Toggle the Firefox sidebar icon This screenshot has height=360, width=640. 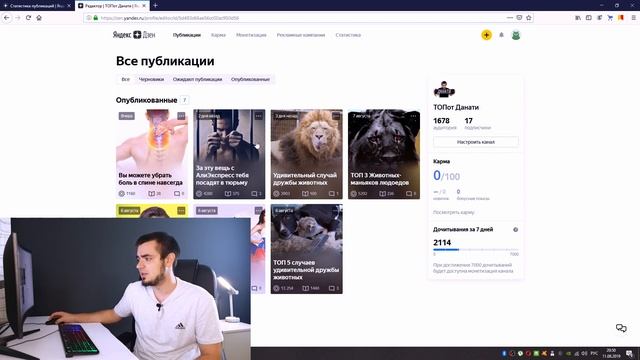[x=589, y=18]
